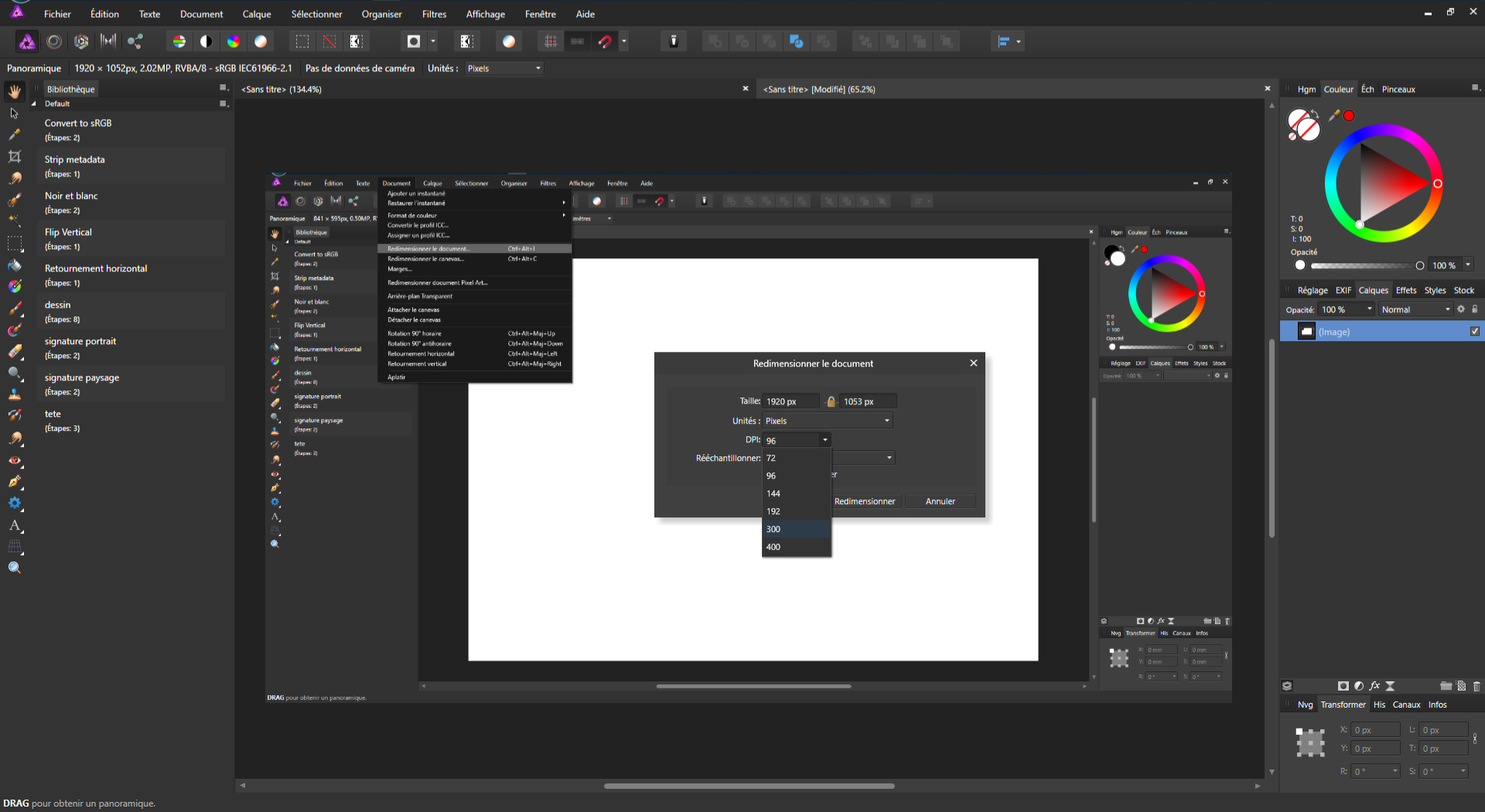Select the Text tool

tap(15, 525)
